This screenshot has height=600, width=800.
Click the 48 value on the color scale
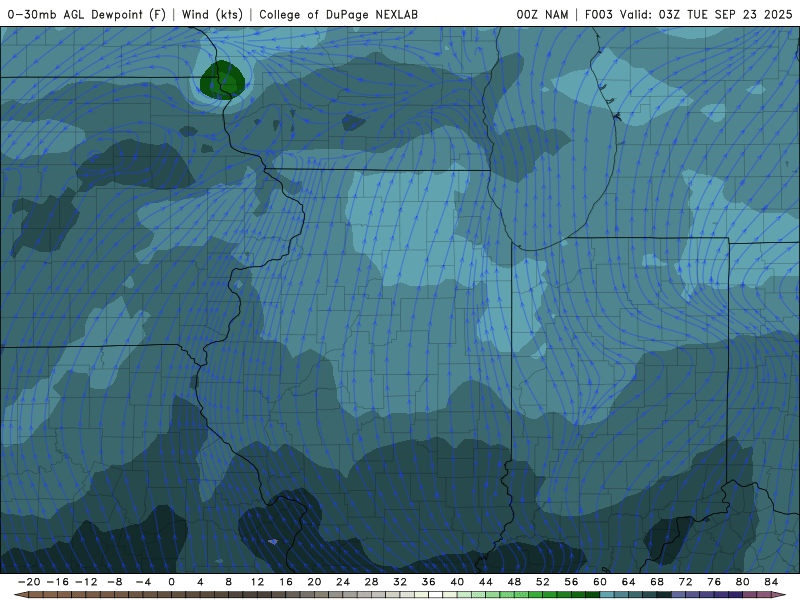(x=514, y=582)
